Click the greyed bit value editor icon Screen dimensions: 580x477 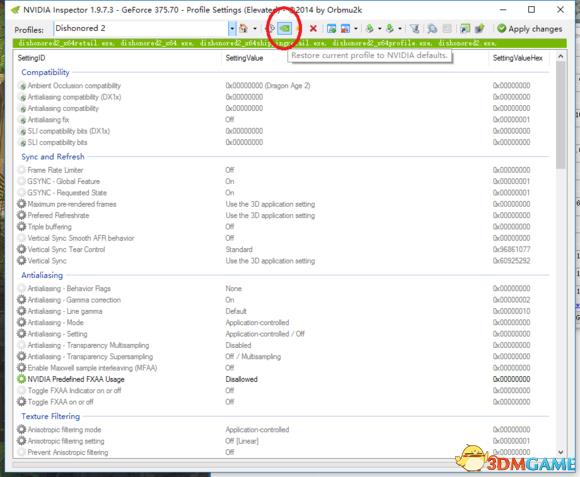coord(447,28)
